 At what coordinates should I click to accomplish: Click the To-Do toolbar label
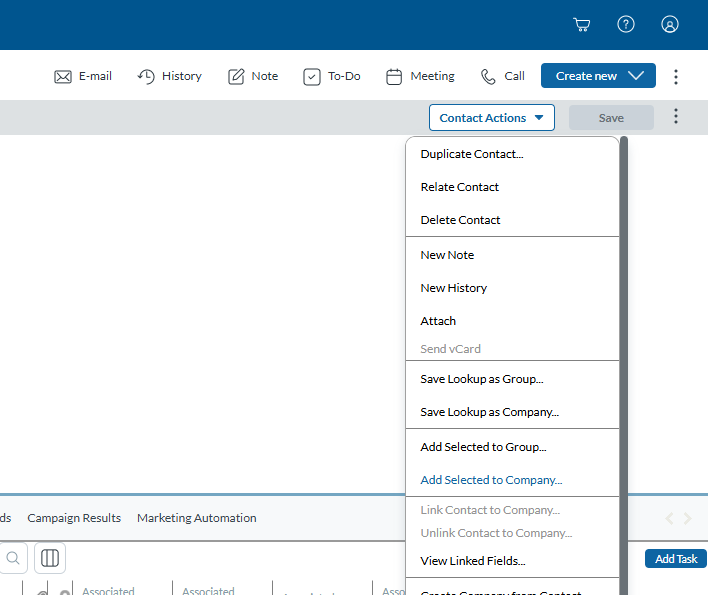point(344,76)
